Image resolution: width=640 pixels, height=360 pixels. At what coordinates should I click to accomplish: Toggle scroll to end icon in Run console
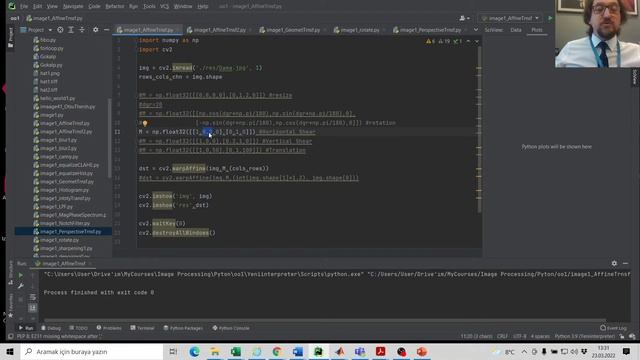tap(33, 308)
